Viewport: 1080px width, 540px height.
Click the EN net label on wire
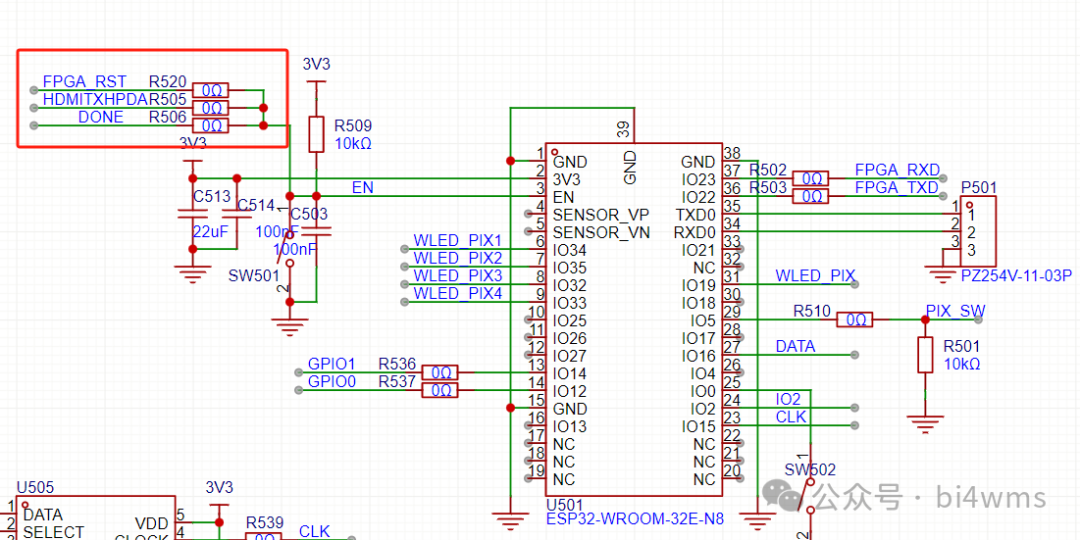[362, 187]
